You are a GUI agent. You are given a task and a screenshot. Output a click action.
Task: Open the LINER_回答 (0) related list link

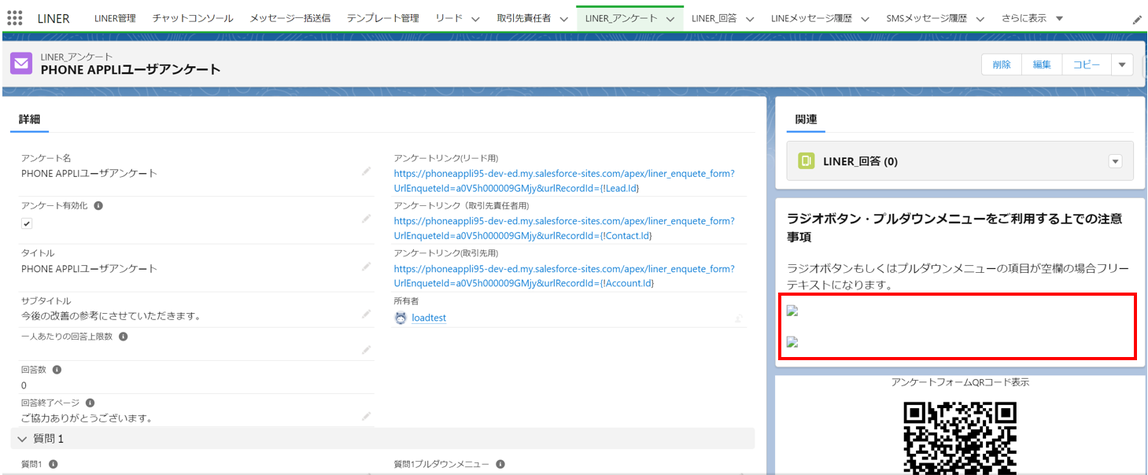pos(860,161)
